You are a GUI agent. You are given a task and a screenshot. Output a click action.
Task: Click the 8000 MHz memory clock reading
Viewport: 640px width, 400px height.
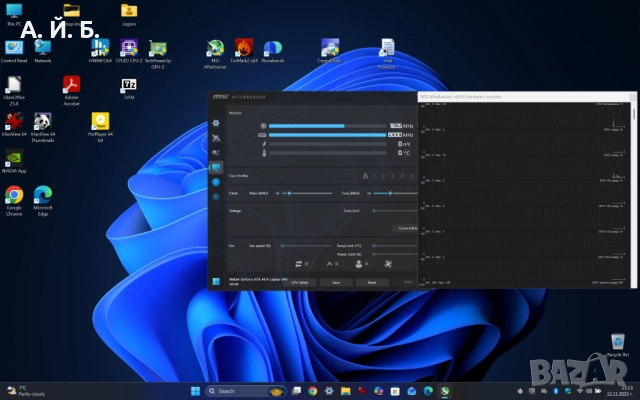tap(400, 135)
